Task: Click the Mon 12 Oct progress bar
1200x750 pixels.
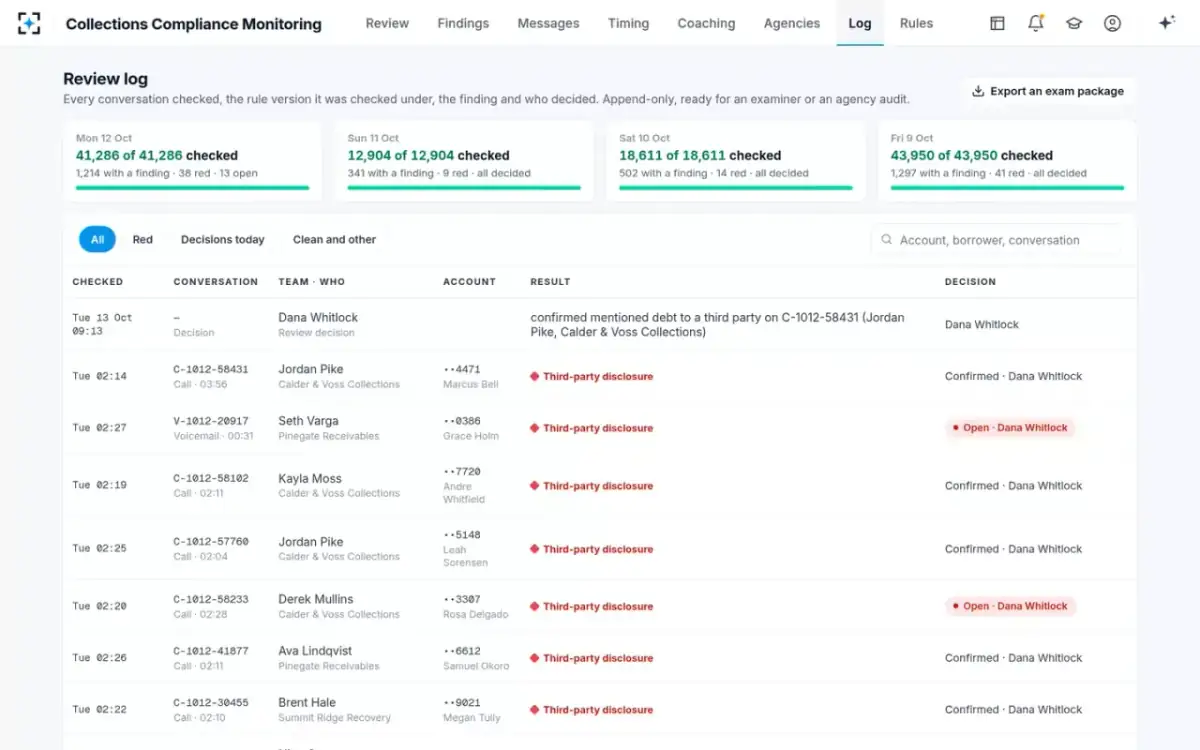Action: coord(193,187)
